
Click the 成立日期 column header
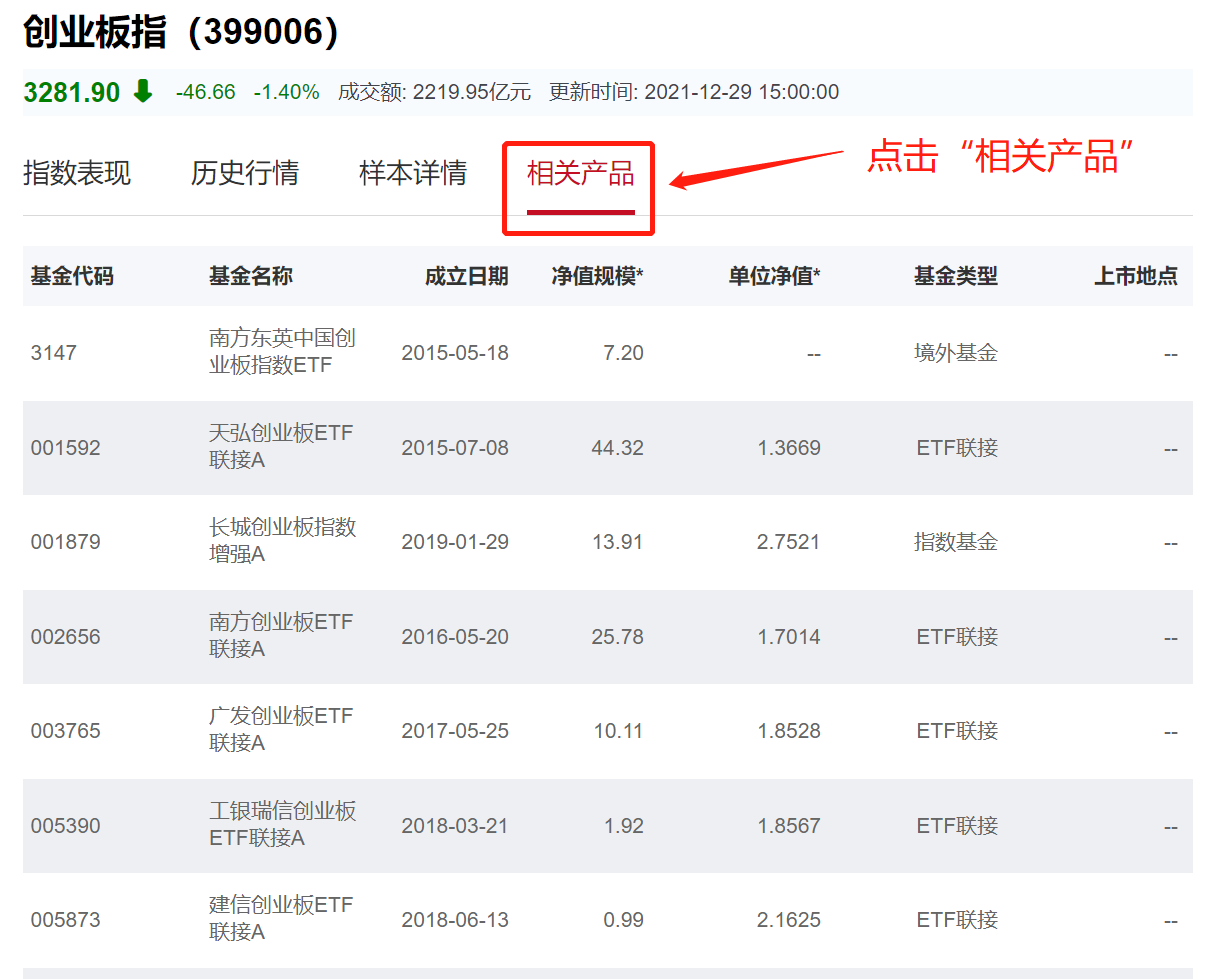coord(466,277)
